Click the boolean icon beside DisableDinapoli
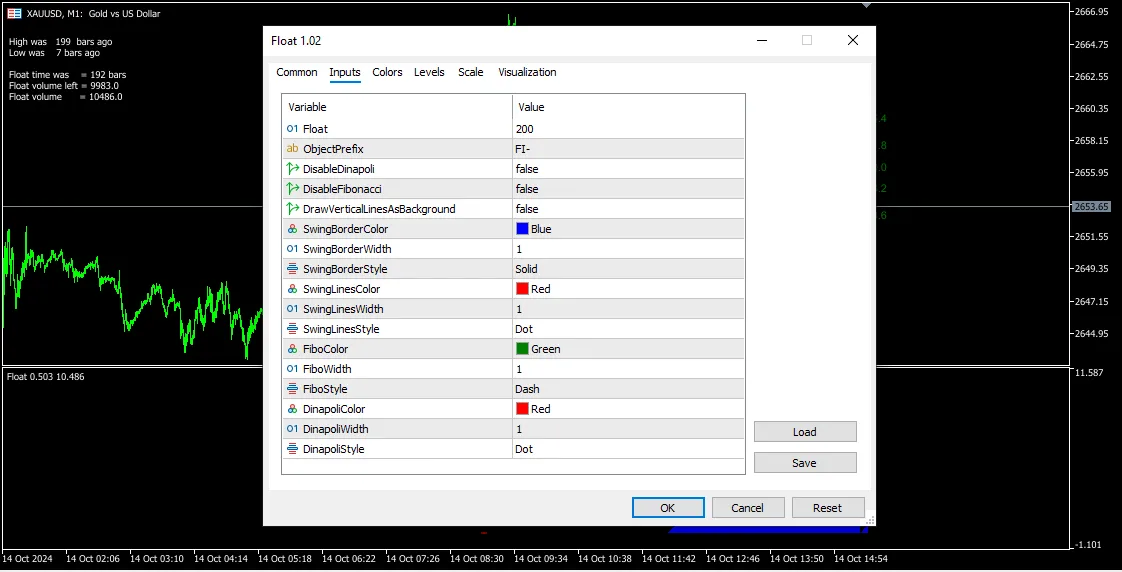 pos(292,169)
